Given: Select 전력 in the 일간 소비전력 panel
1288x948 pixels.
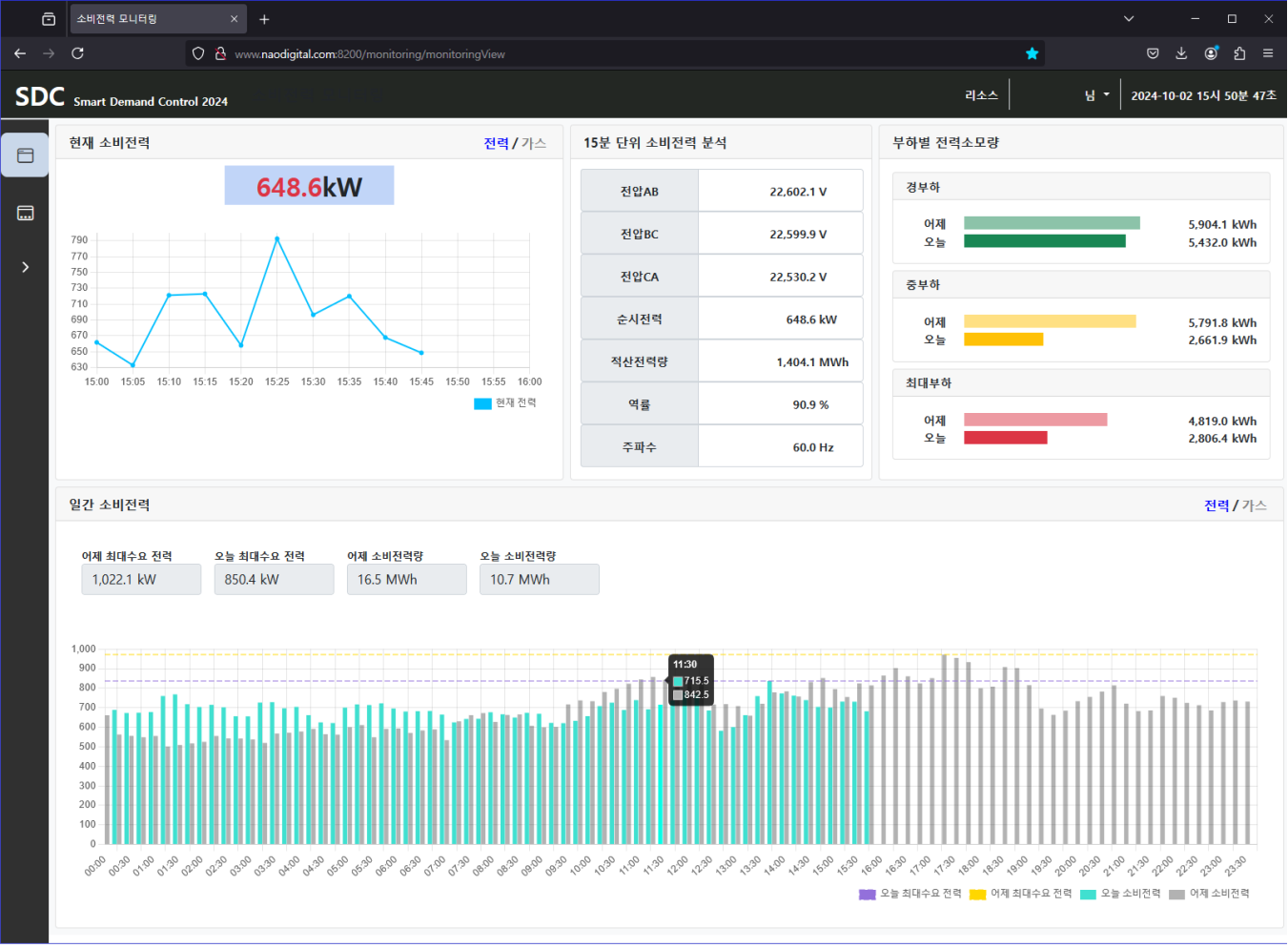Looking at the screenshot, I should [x=1216, y=505].
